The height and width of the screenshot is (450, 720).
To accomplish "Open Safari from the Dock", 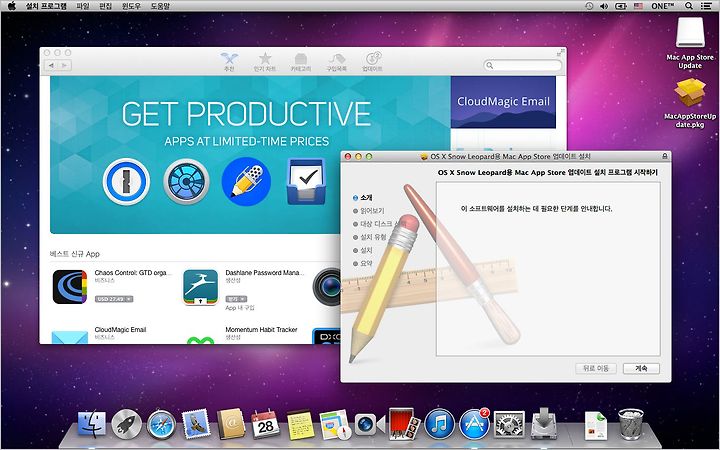I will [x=161, y=424].
